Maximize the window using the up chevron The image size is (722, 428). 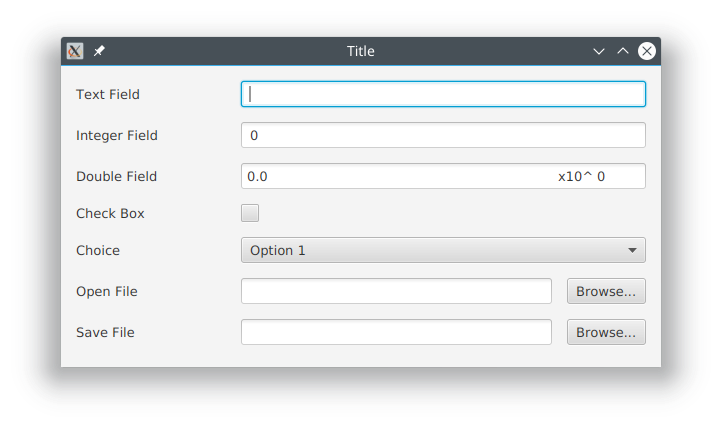623,51
